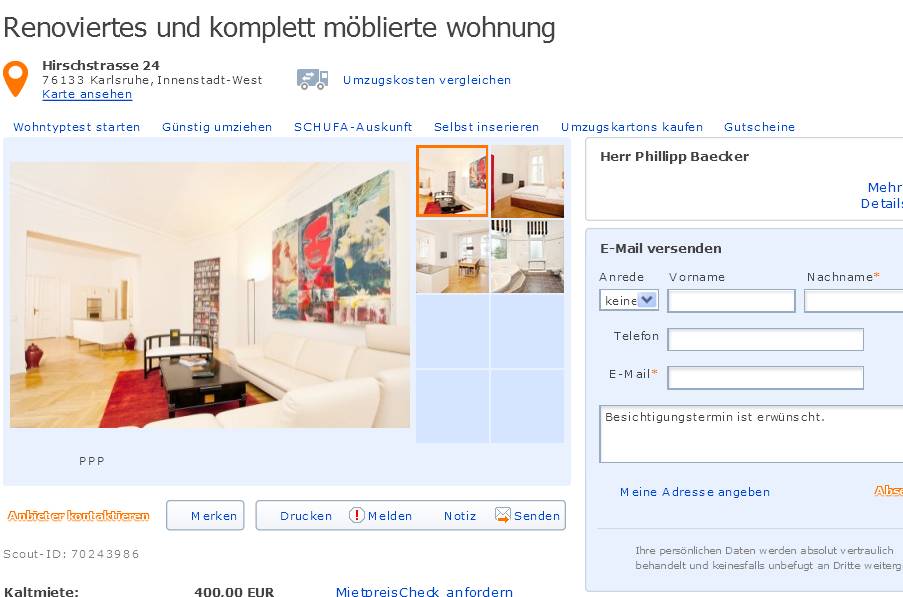Click the Notiz button
The height and width of the screenshot is (597, 903).
pos(460,516)
